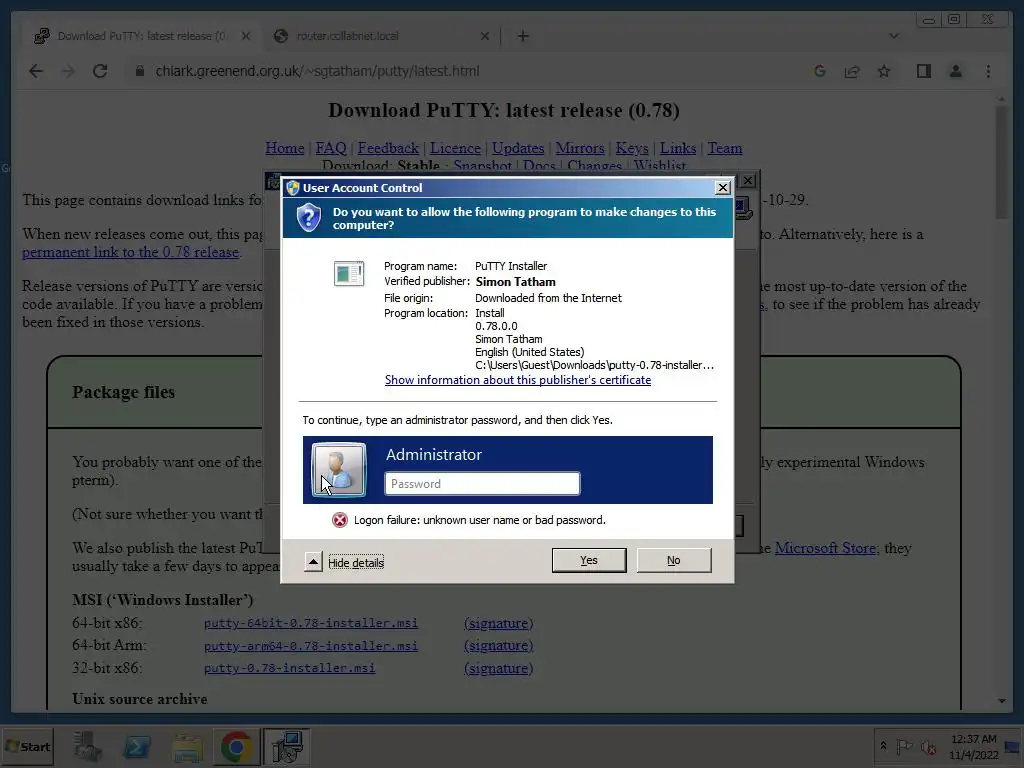This screenshot has width=1024, height=768.
Task: Open the Home link on PuTTY page
Action: [285, 148]
